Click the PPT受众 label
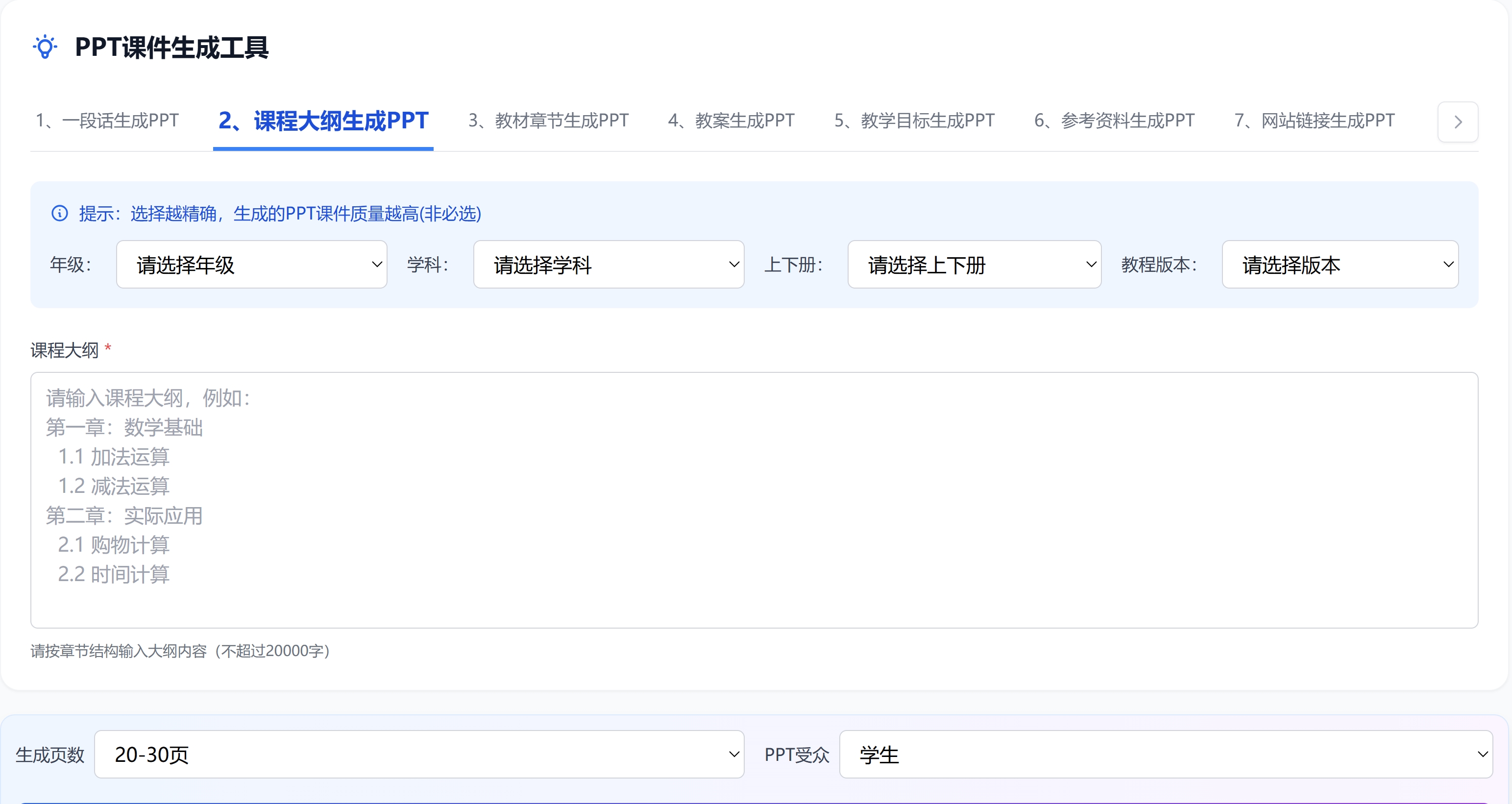The width and height of the screenshot is (1512, 804). [797, 755]
